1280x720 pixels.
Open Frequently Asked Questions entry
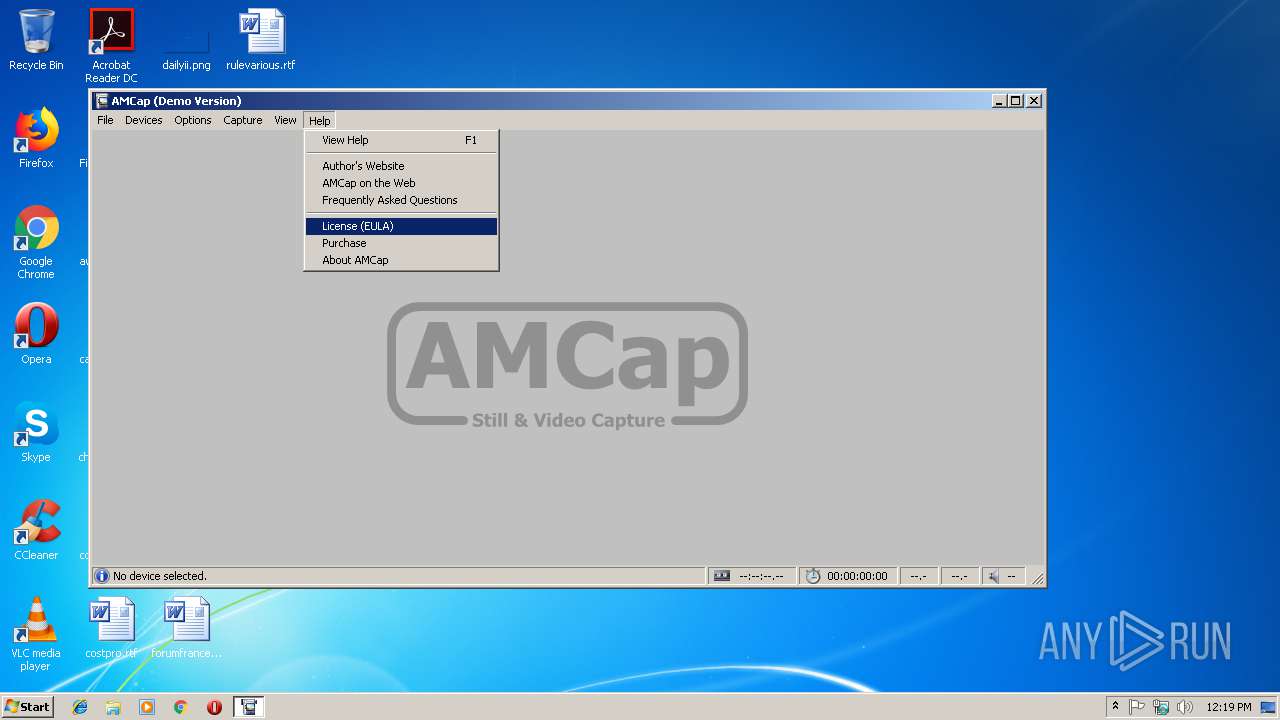tap(401, 200)
